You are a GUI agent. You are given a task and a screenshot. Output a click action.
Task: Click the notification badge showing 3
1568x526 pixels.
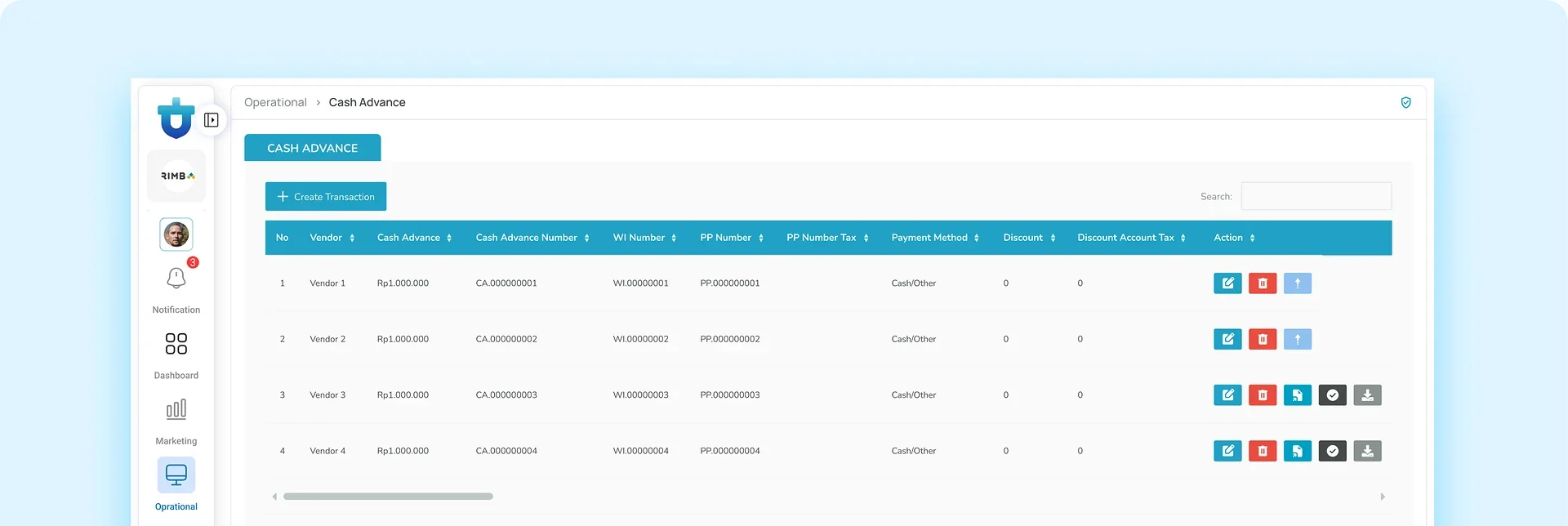click(193, 262)
